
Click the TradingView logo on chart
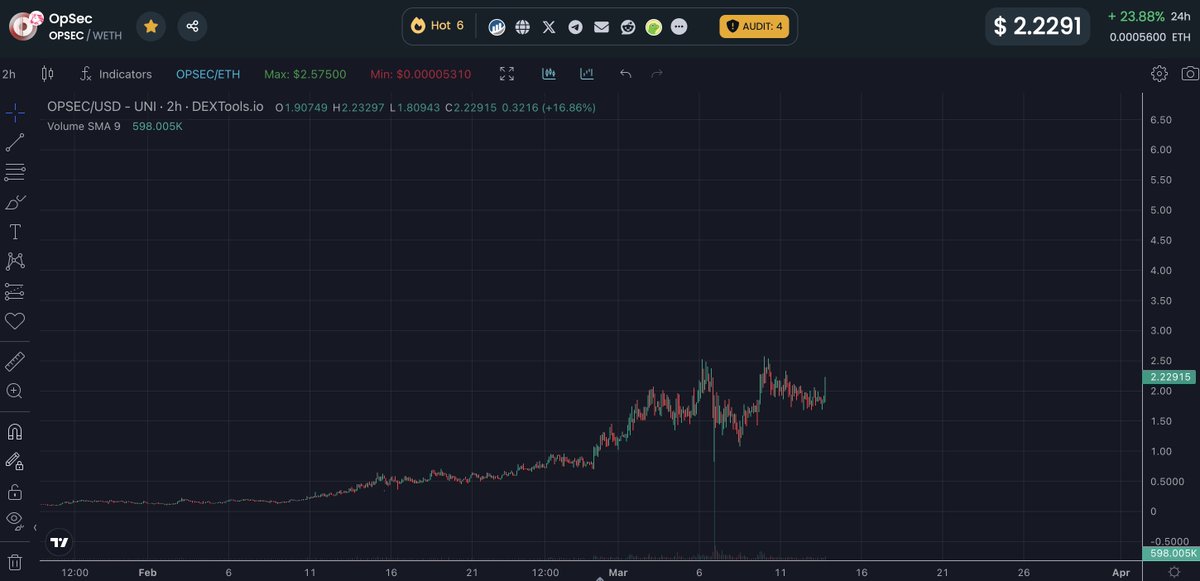[x=61, y=543]
